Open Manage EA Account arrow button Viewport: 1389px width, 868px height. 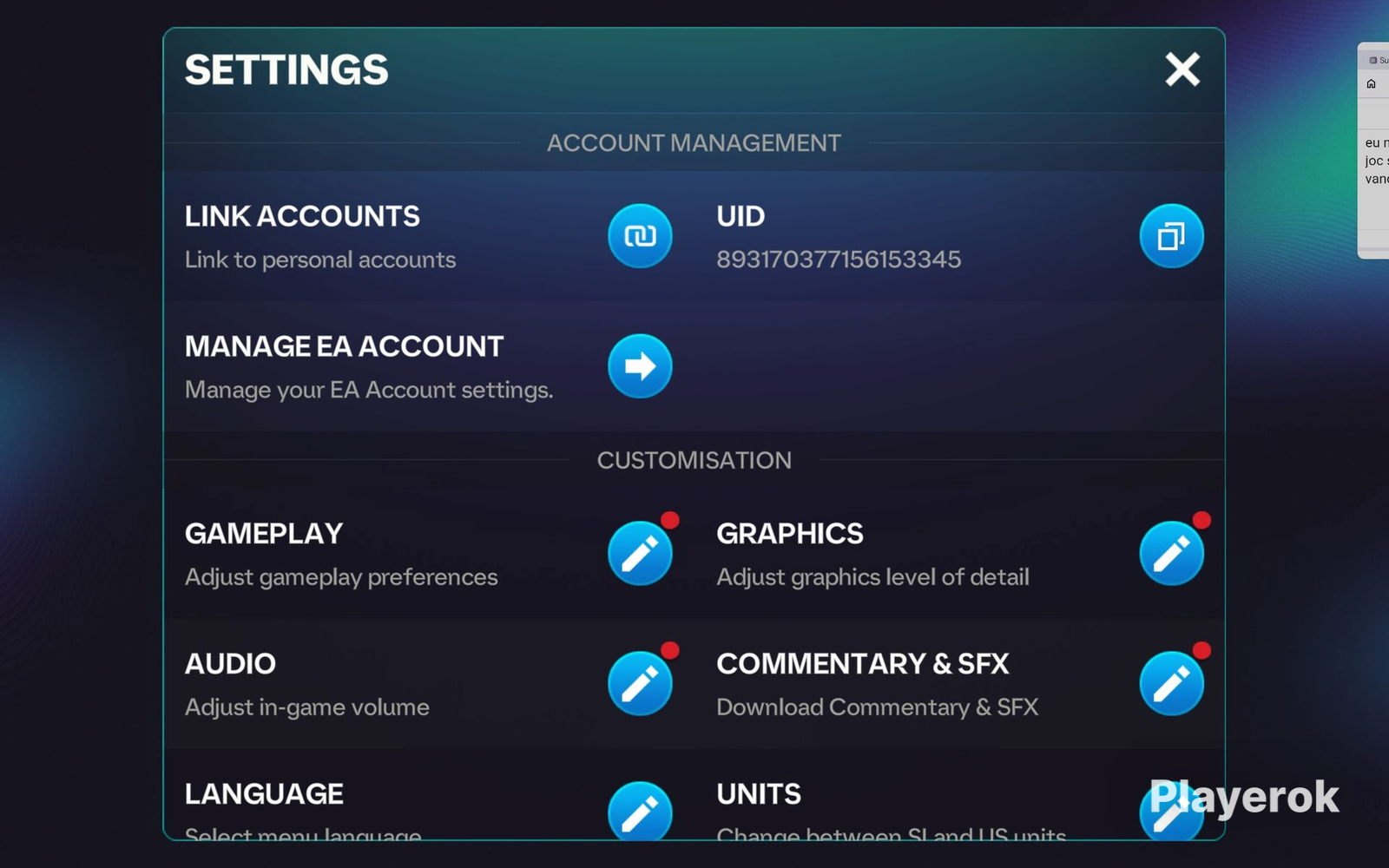click(x=640, y=366)
